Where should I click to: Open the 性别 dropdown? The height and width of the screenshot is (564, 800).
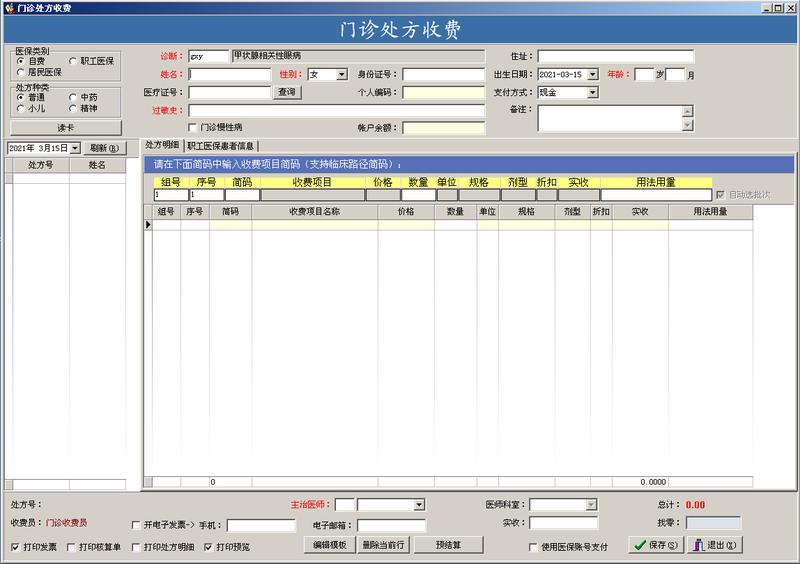coord(342,75)
